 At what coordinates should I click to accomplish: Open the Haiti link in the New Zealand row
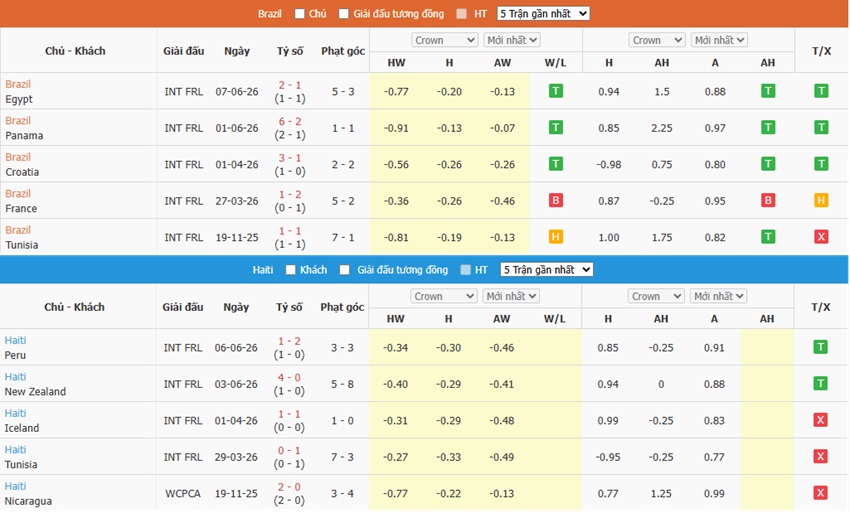(15, 376)
